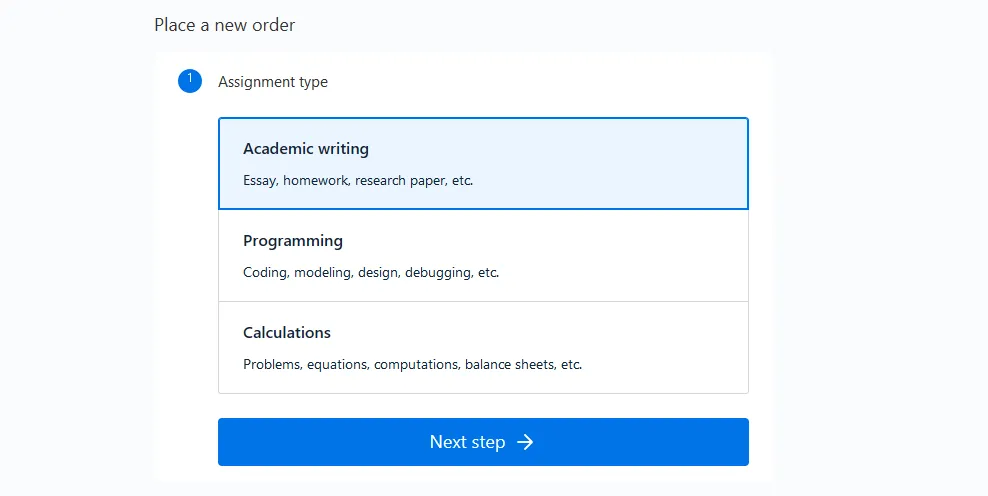Click the Academic writing title text
988x496 pixels.
tap(306, 149)
